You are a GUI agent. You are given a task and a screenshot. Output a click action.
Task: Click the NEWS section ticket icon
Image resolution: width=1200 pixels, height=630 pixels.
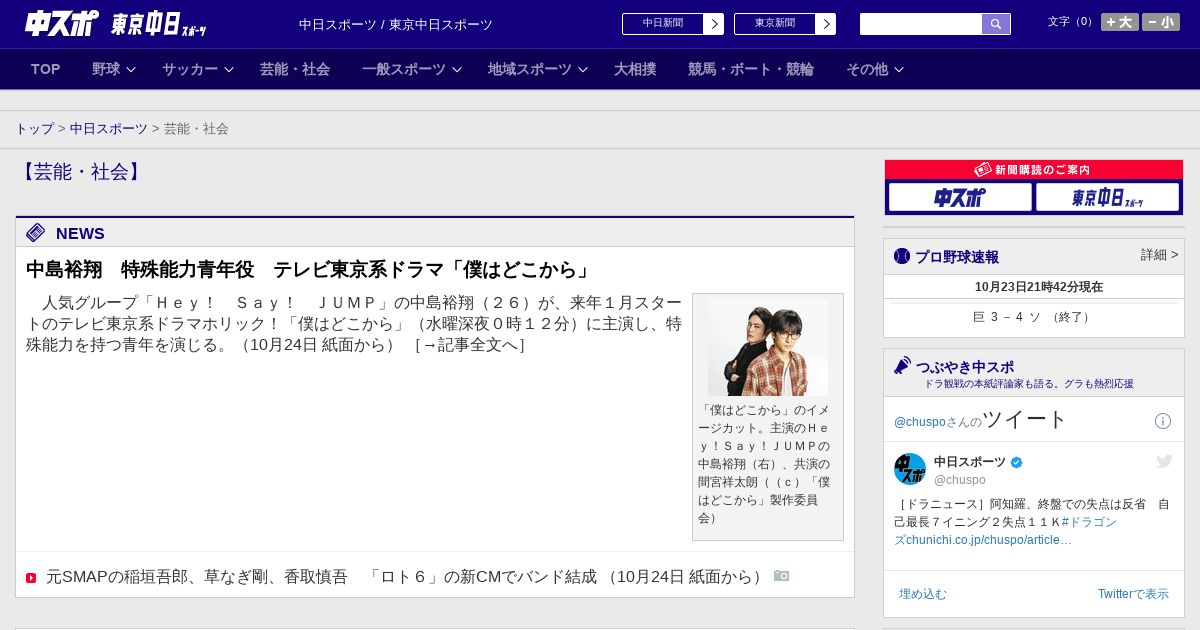(36, 233)
